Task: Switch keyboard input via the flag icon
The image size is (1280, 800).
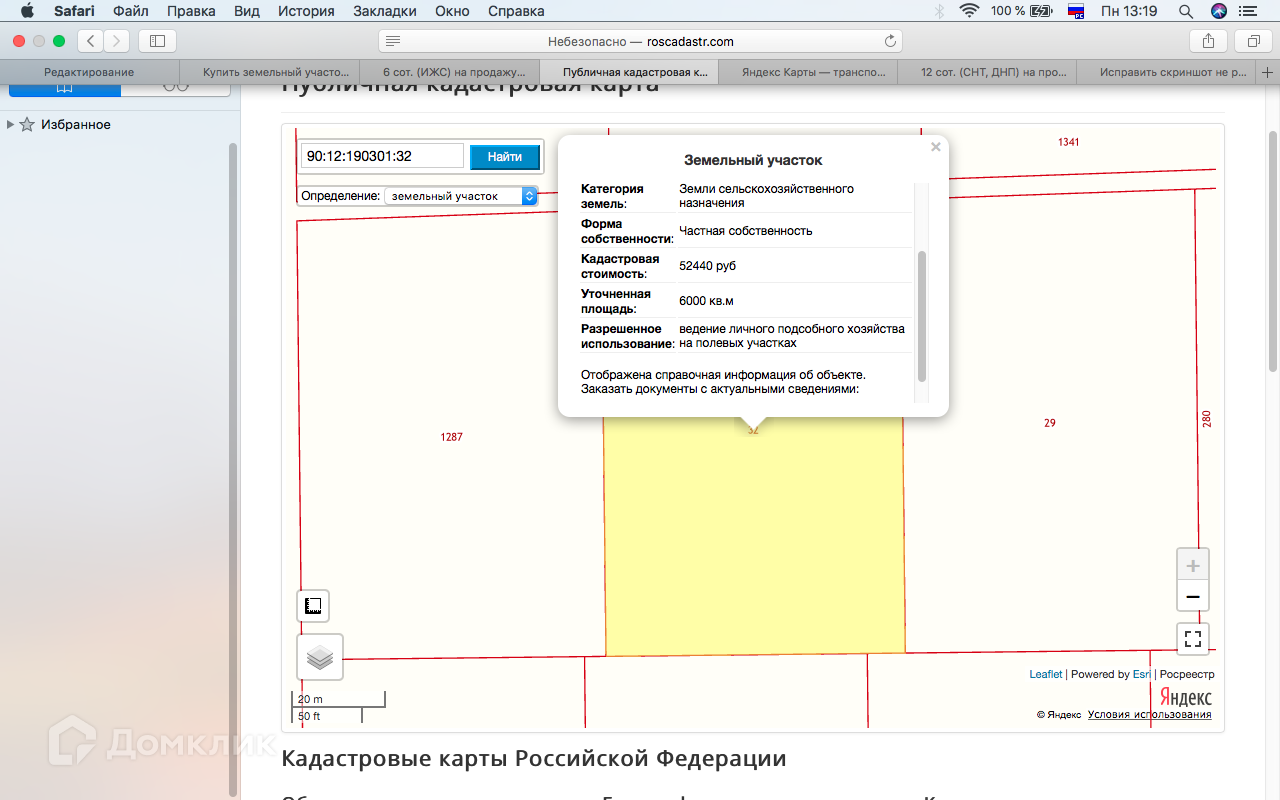Action: click(1077, 11)
